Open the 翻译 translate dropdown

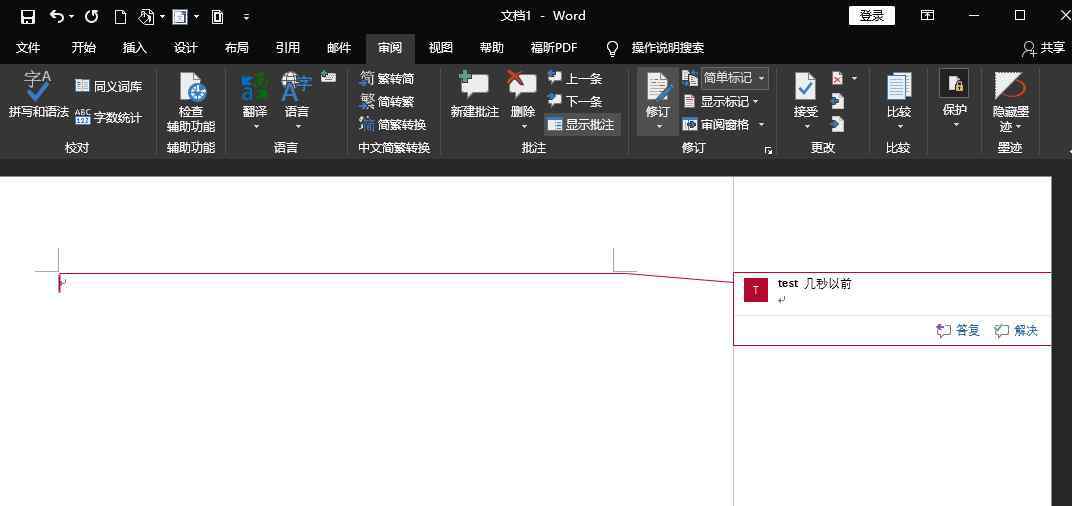(x=255, y=101)
